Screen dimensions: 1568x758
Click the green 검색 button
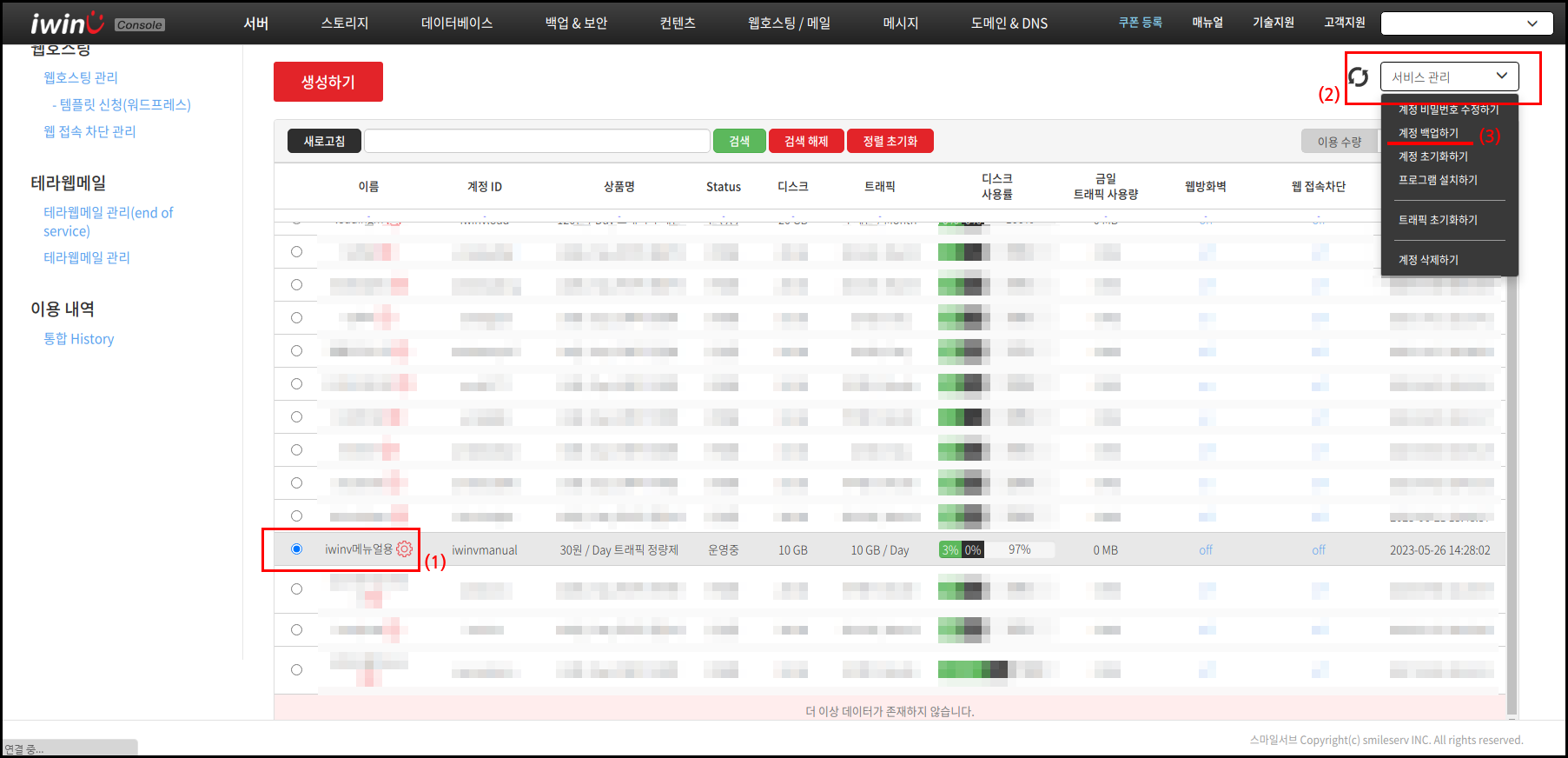739,141
